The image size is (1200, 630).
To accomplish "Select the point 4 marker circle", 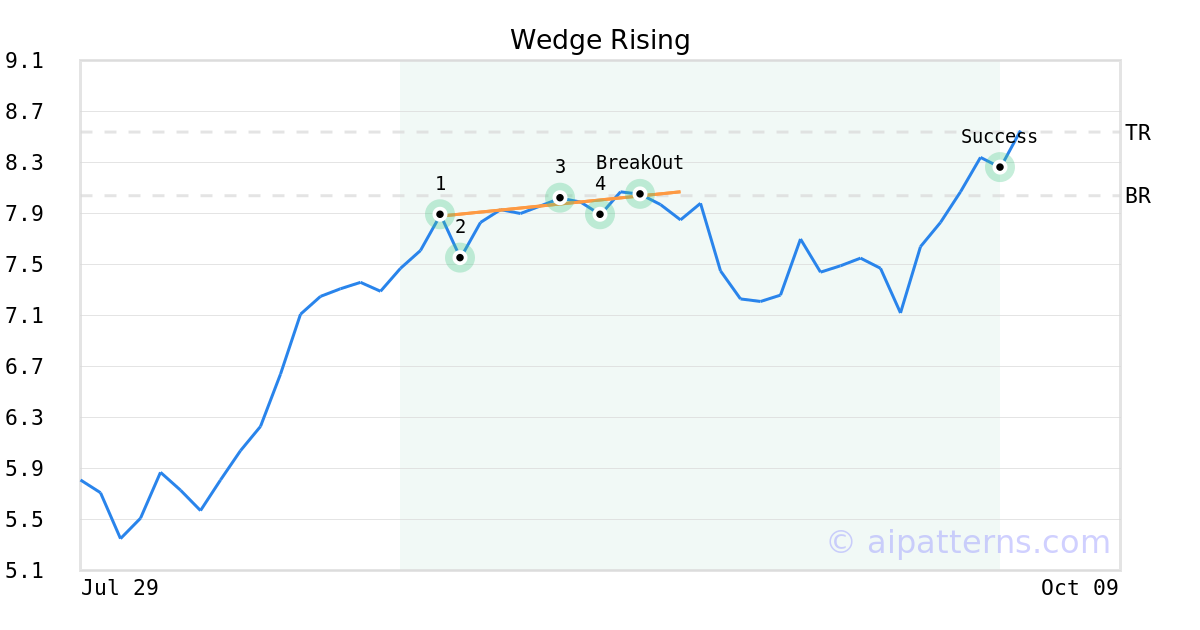I will tap(600, 214).
